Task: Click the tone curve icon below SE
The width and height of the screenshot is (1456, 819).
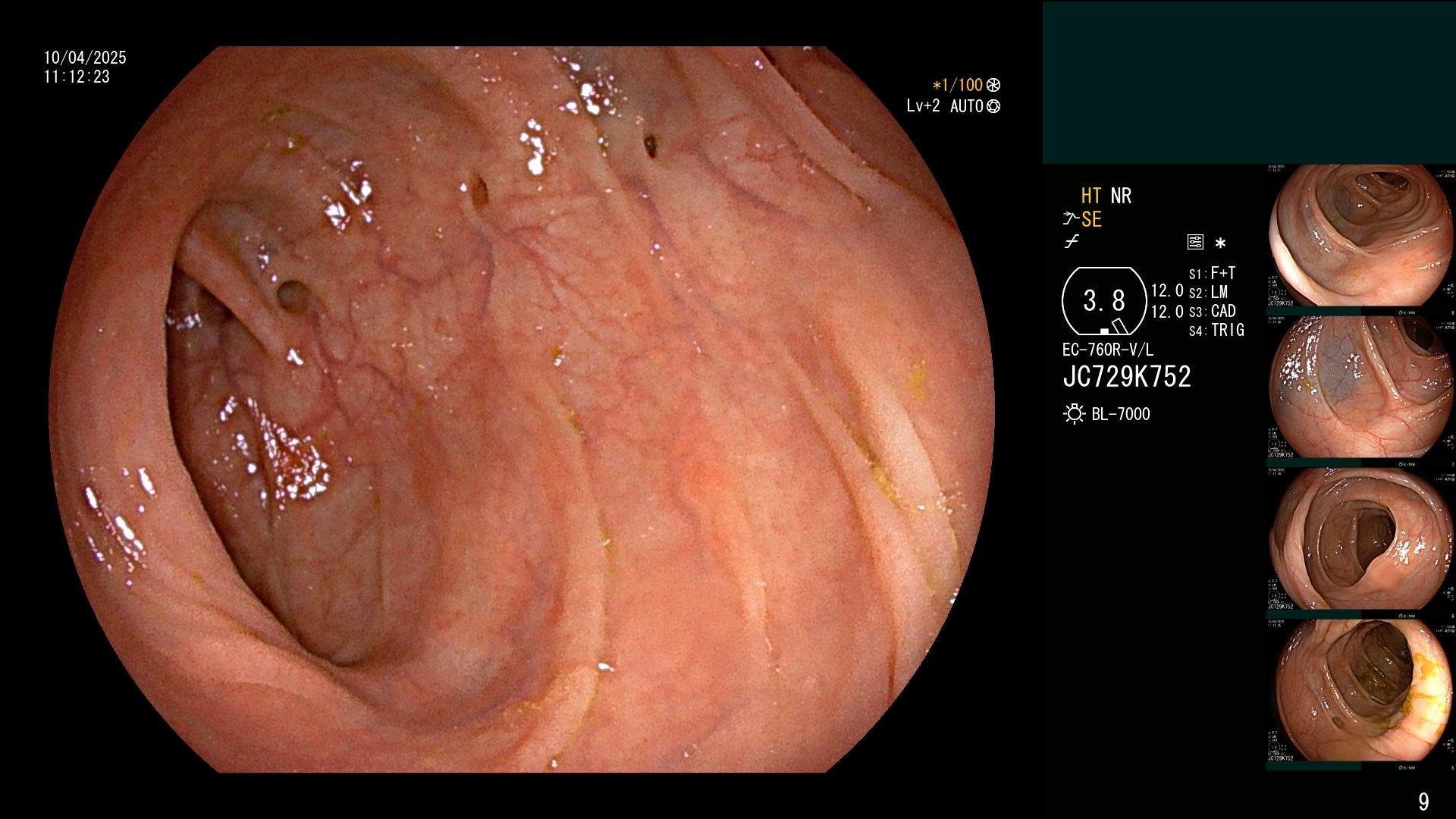Action: 1072,242
